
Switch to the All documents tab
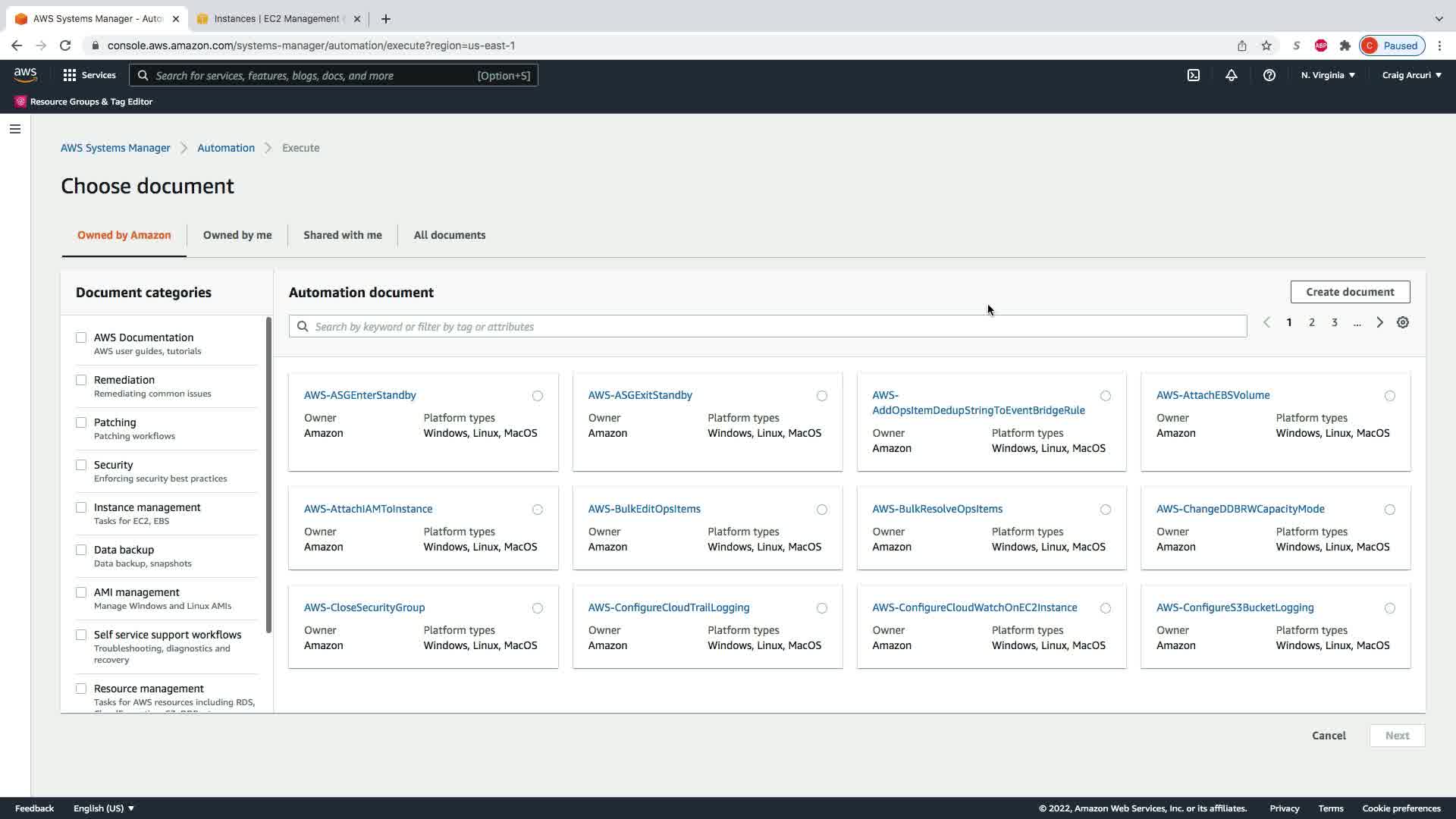point(449,235)
